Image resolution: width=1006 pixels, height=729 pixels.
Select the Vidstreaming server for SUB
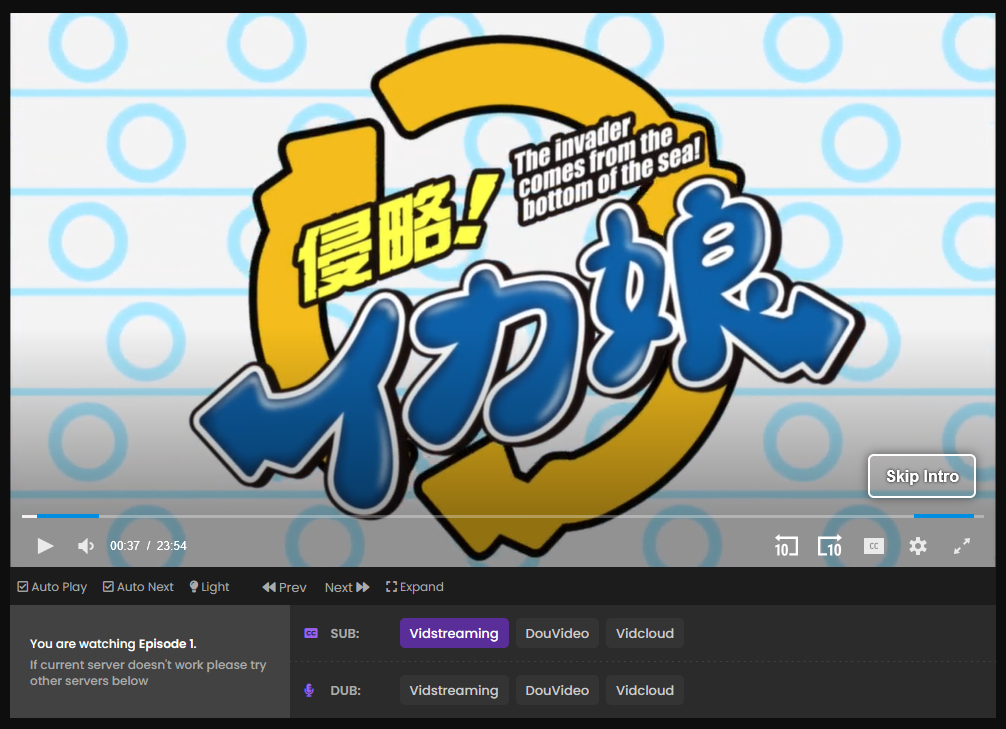coord(454,633)
